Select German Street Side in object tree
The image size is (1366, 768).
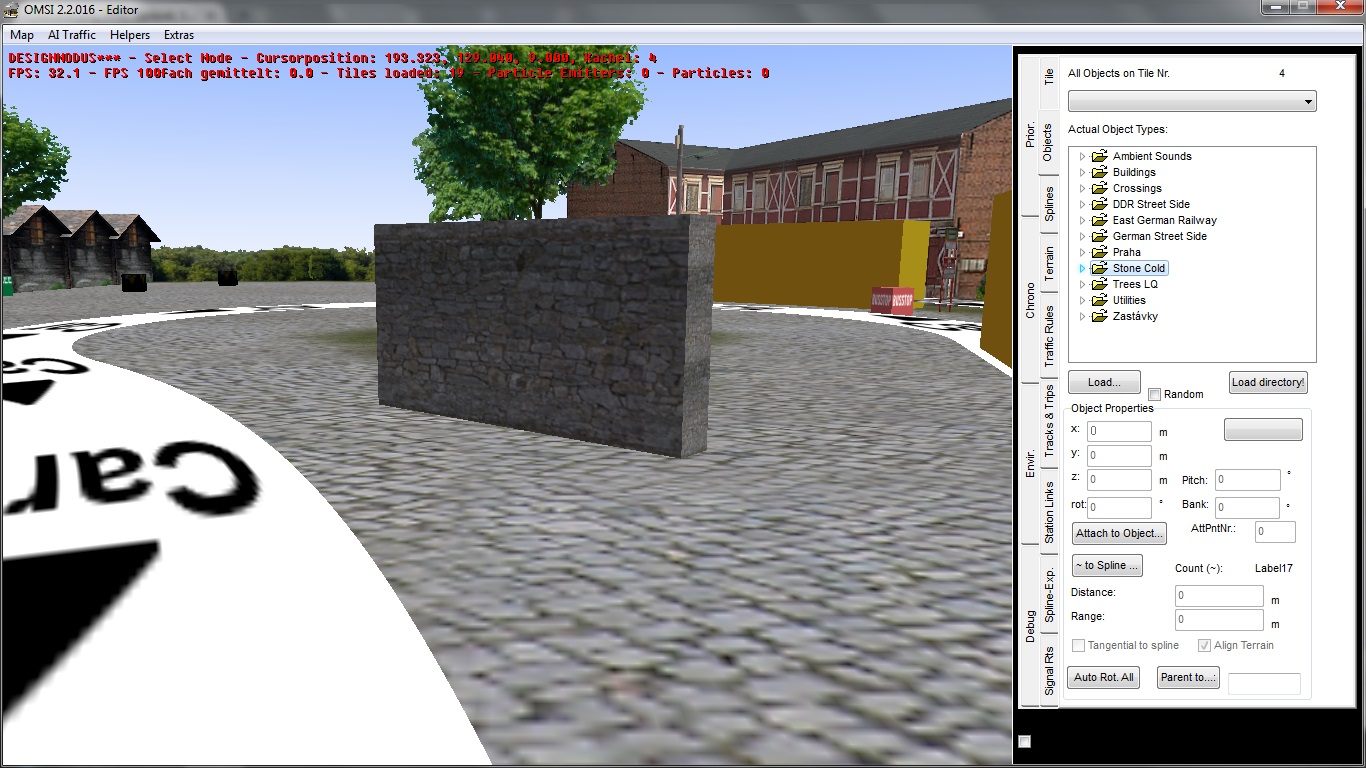click(1159, 236)
